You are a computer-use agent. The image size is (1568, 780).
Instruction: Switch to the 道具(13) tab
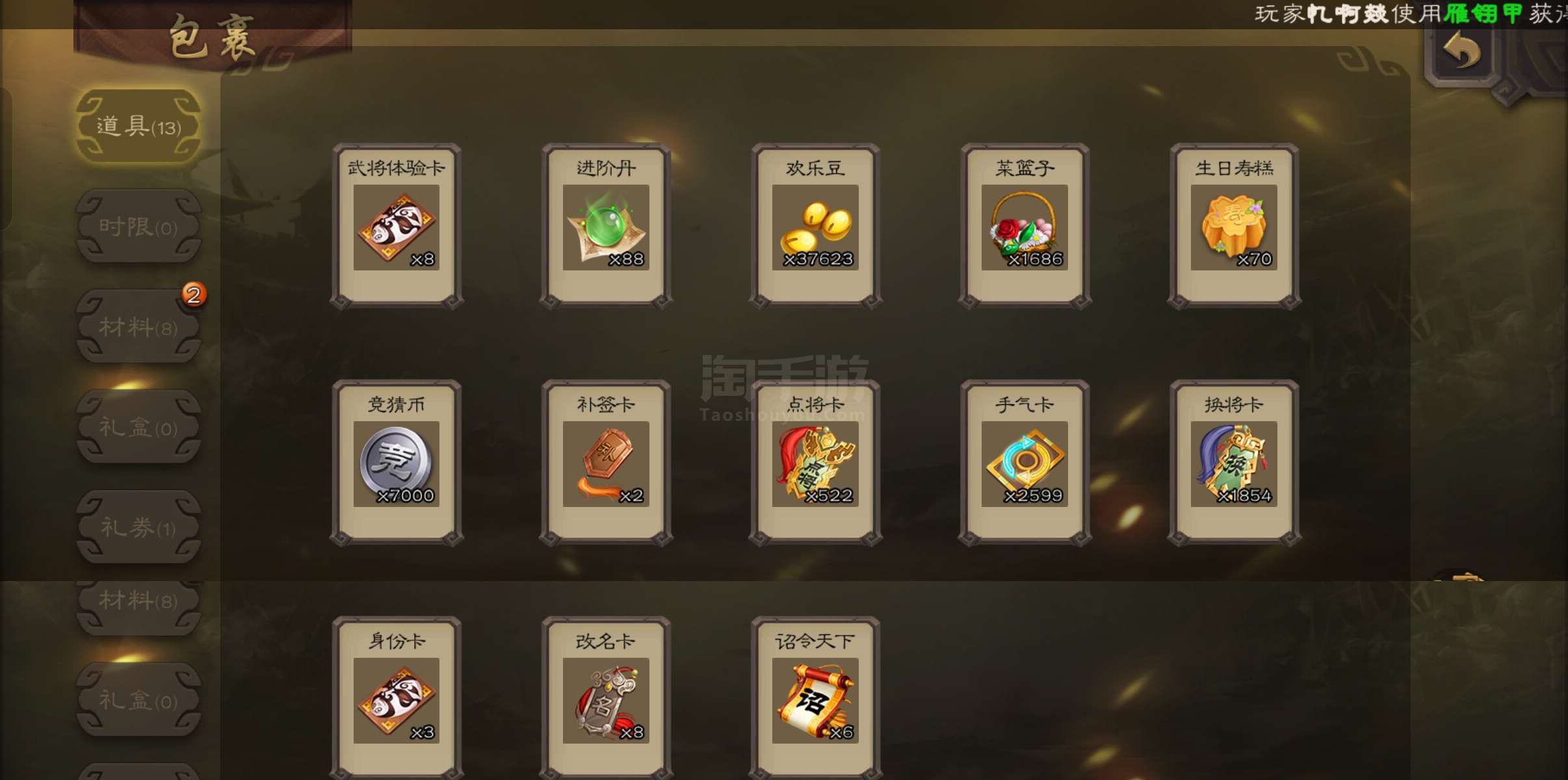[138, 126]
